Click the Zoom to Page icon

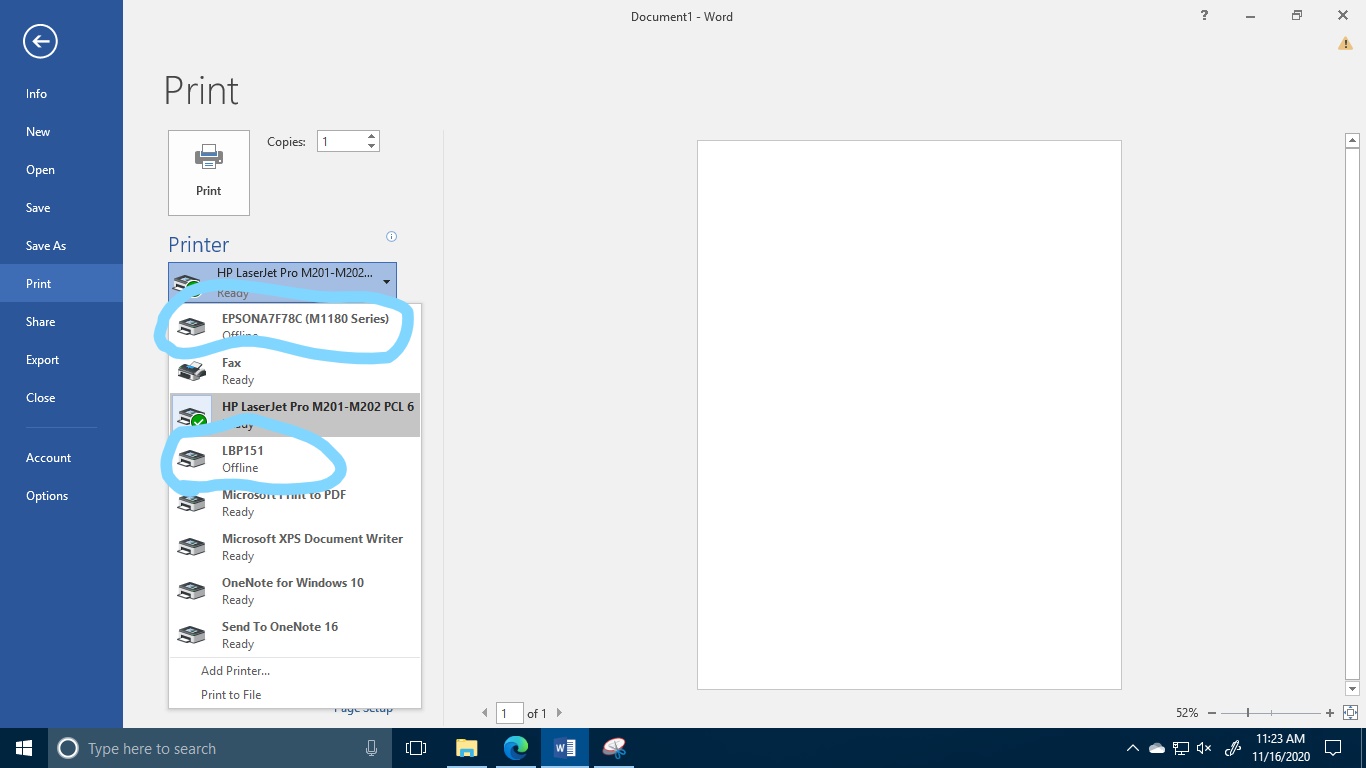click(1350, 713)
